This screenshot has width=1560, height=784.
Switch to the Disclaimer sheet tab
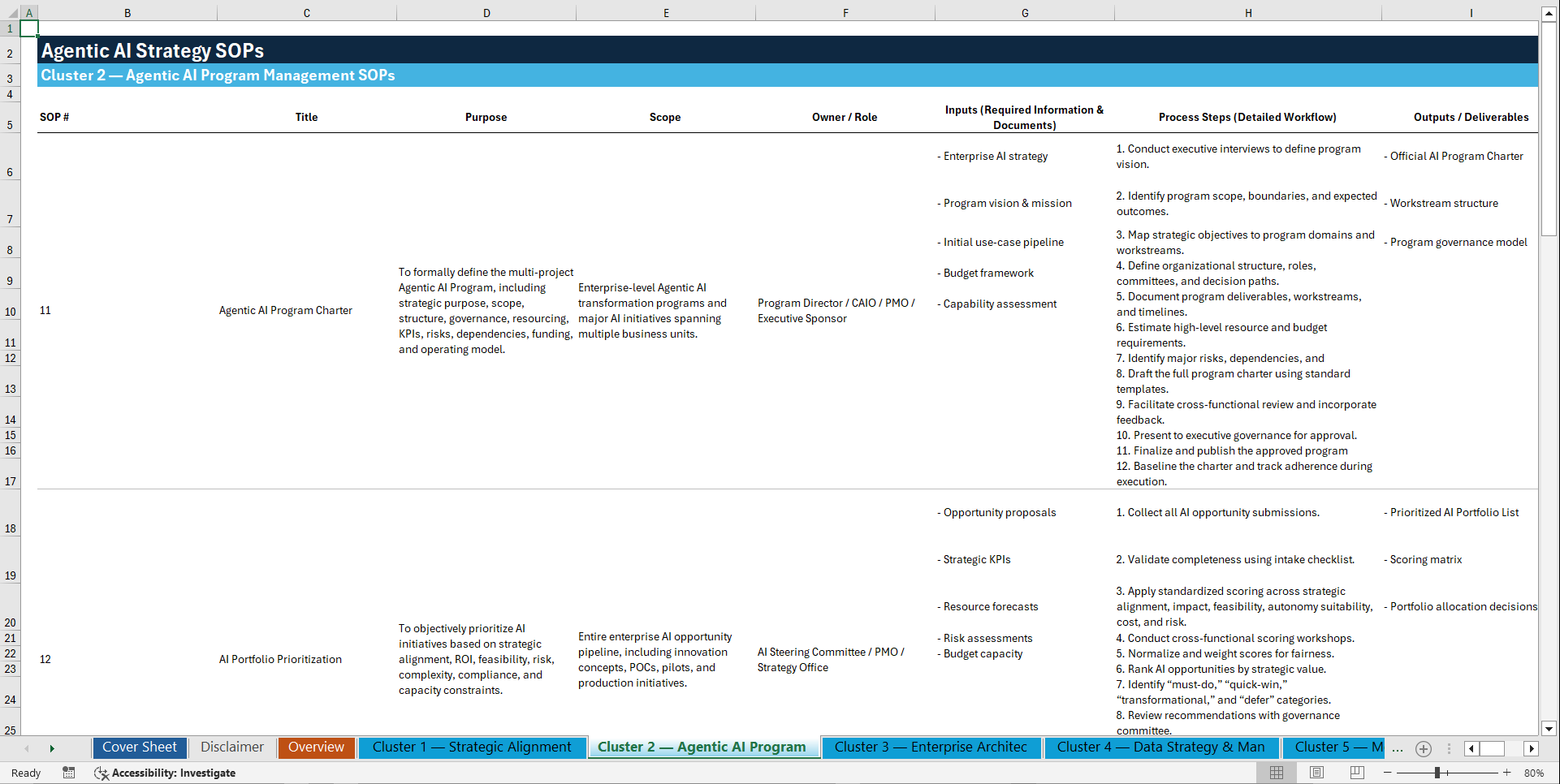pos(231,747)
